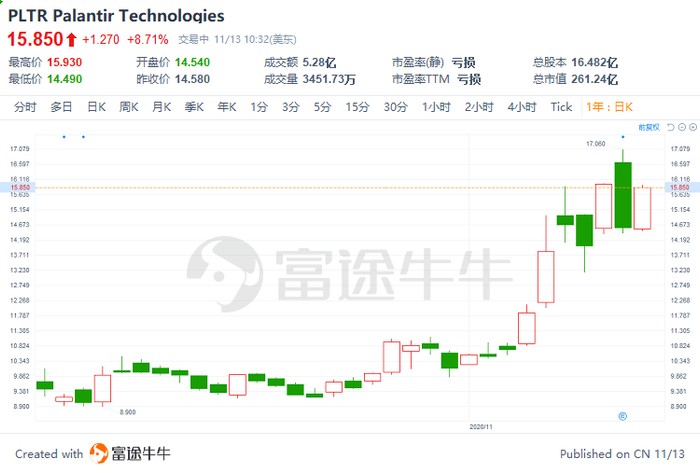Open the Tick chart tab
Screen dimensions: 700x473
pyautogui.click(x=561, y=107)
